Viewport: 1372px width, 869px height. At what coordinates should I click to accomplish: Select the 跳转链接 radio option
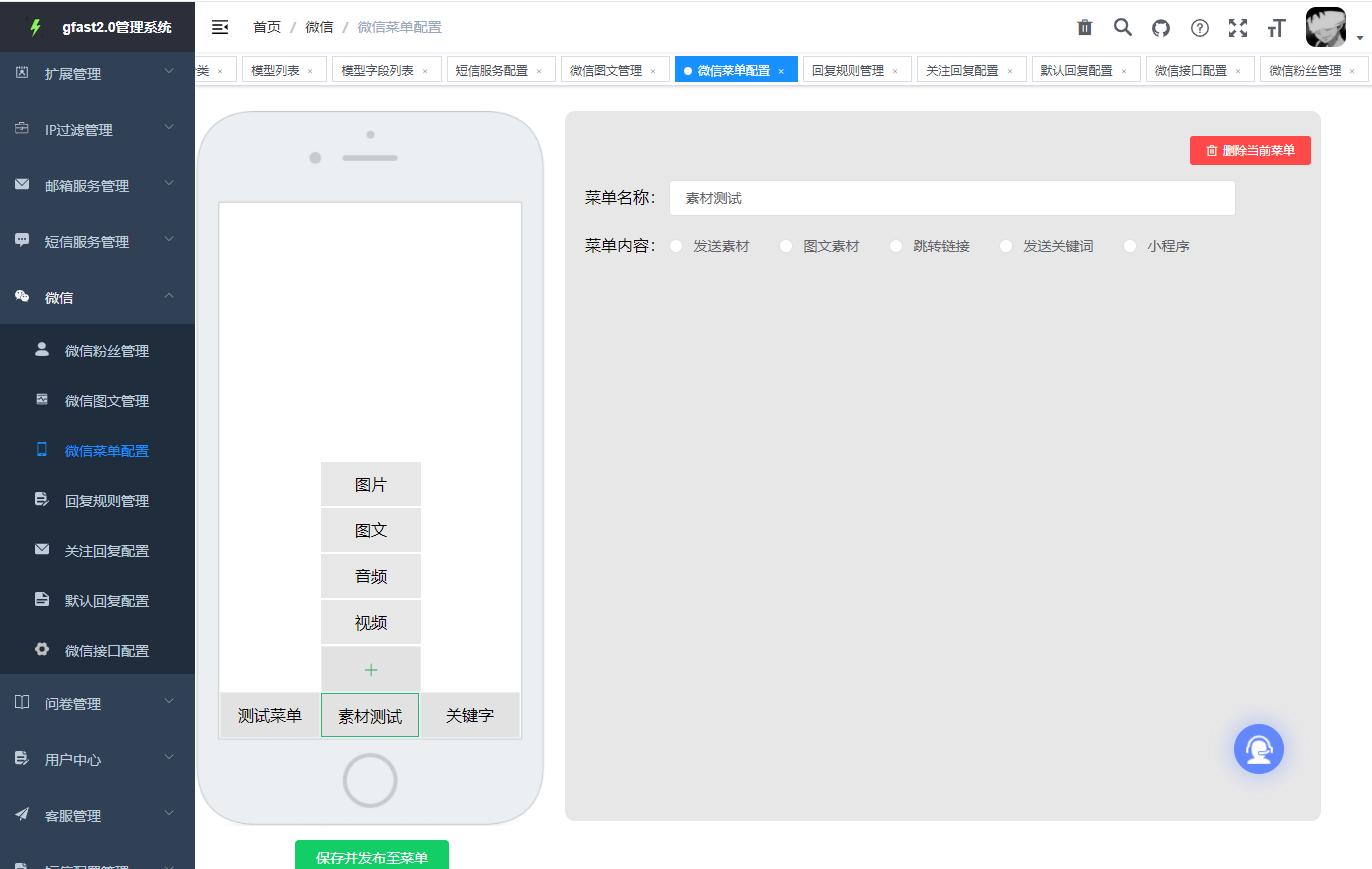tap(896, 246)
